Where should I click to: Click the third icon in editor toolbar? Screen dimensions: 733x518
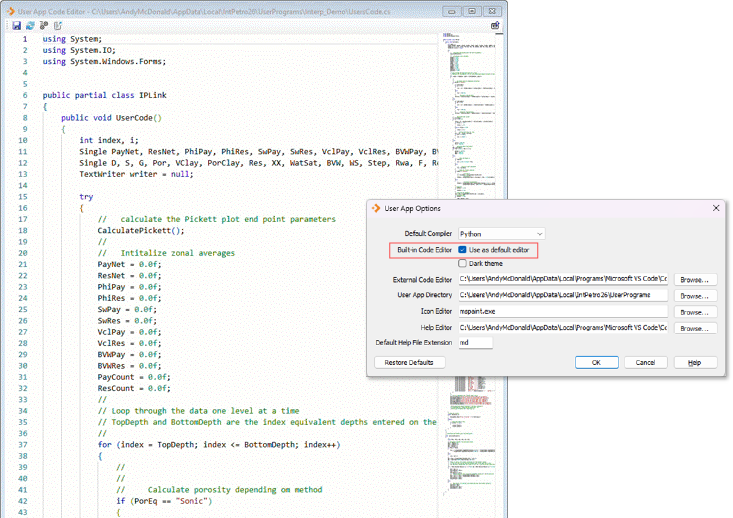[43, 25]
